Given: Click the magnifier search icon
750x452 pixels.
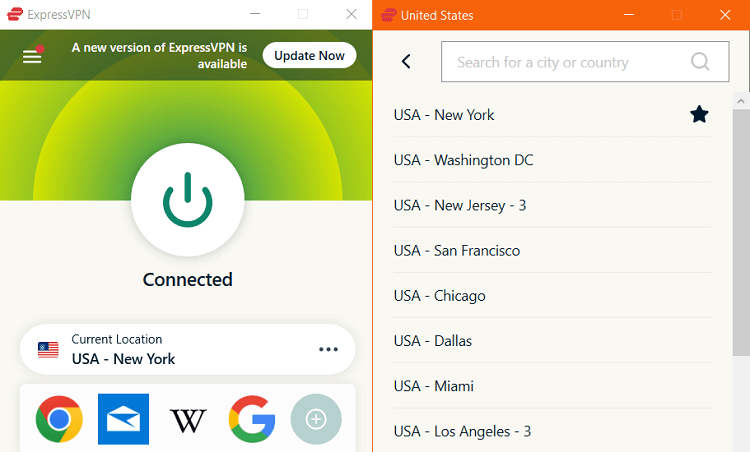Looking at the screenshot, I should coord(700,62).
